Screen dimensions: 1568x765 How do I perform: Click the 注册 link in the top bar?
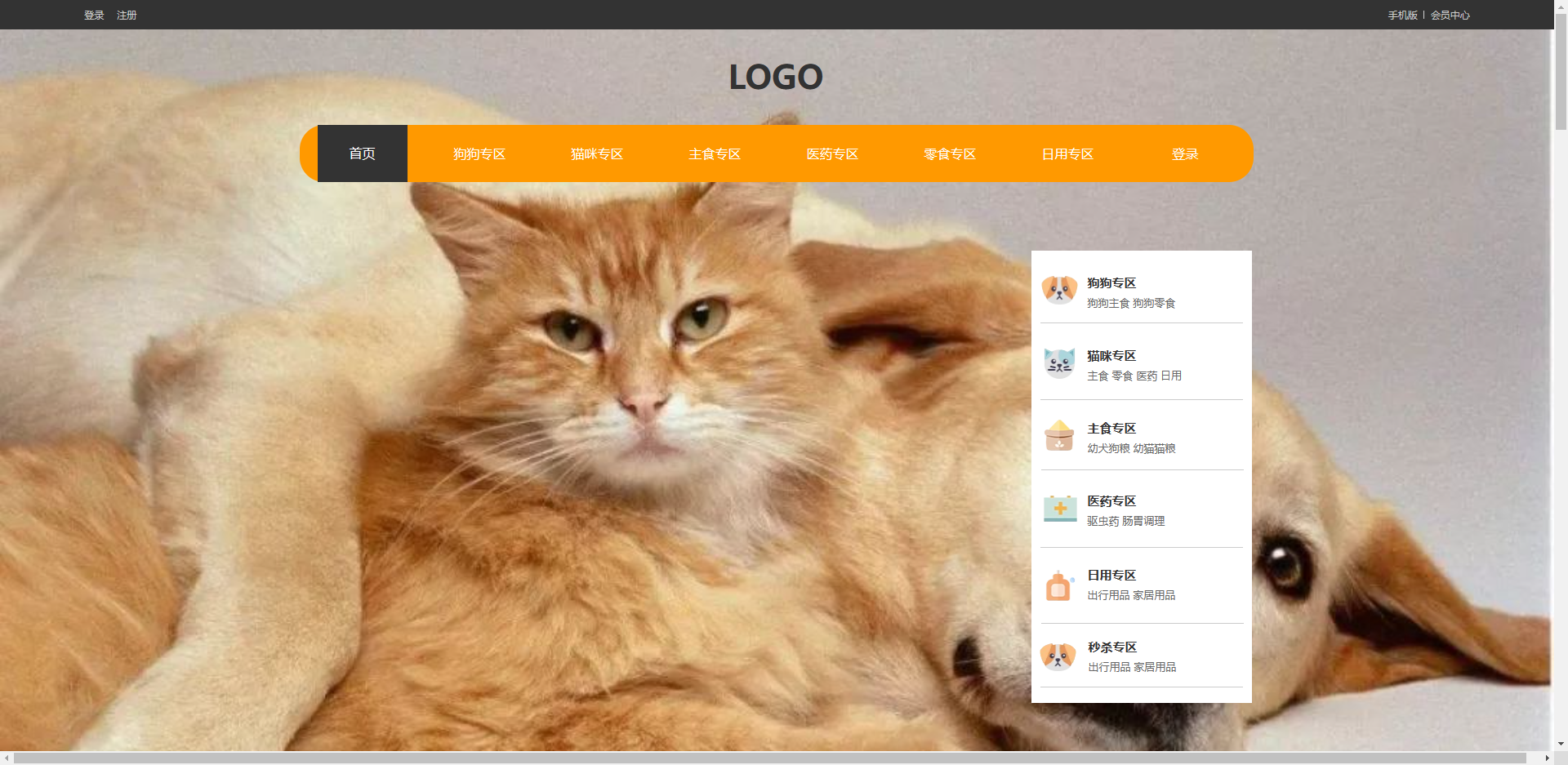pyautogui.click(x=127, y=16)
